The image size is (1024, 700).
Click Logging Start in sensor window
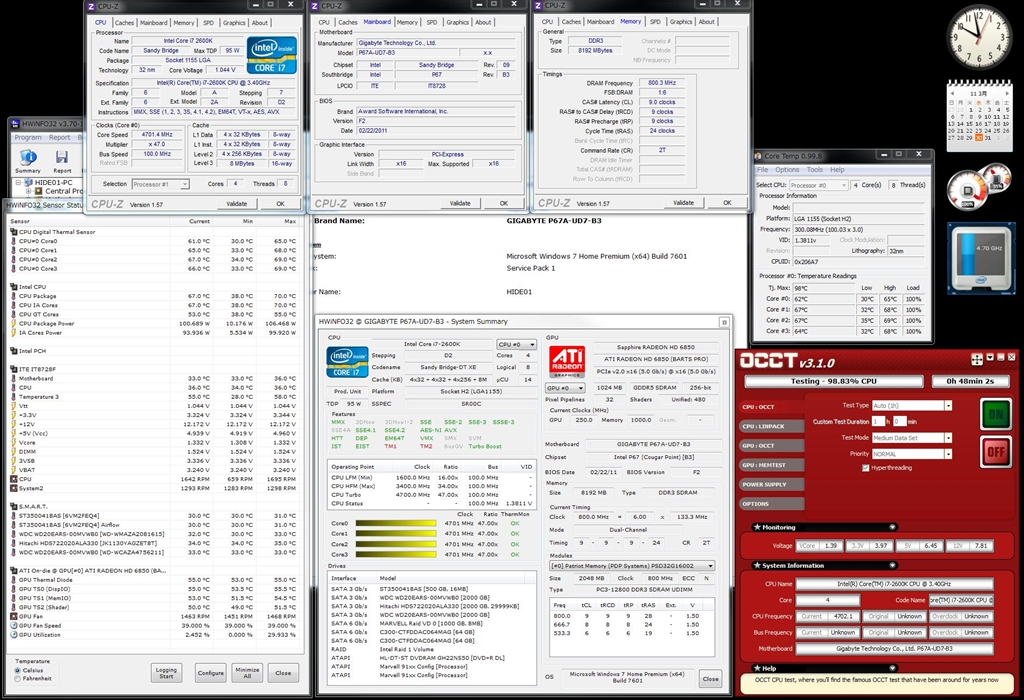(167, 673)
